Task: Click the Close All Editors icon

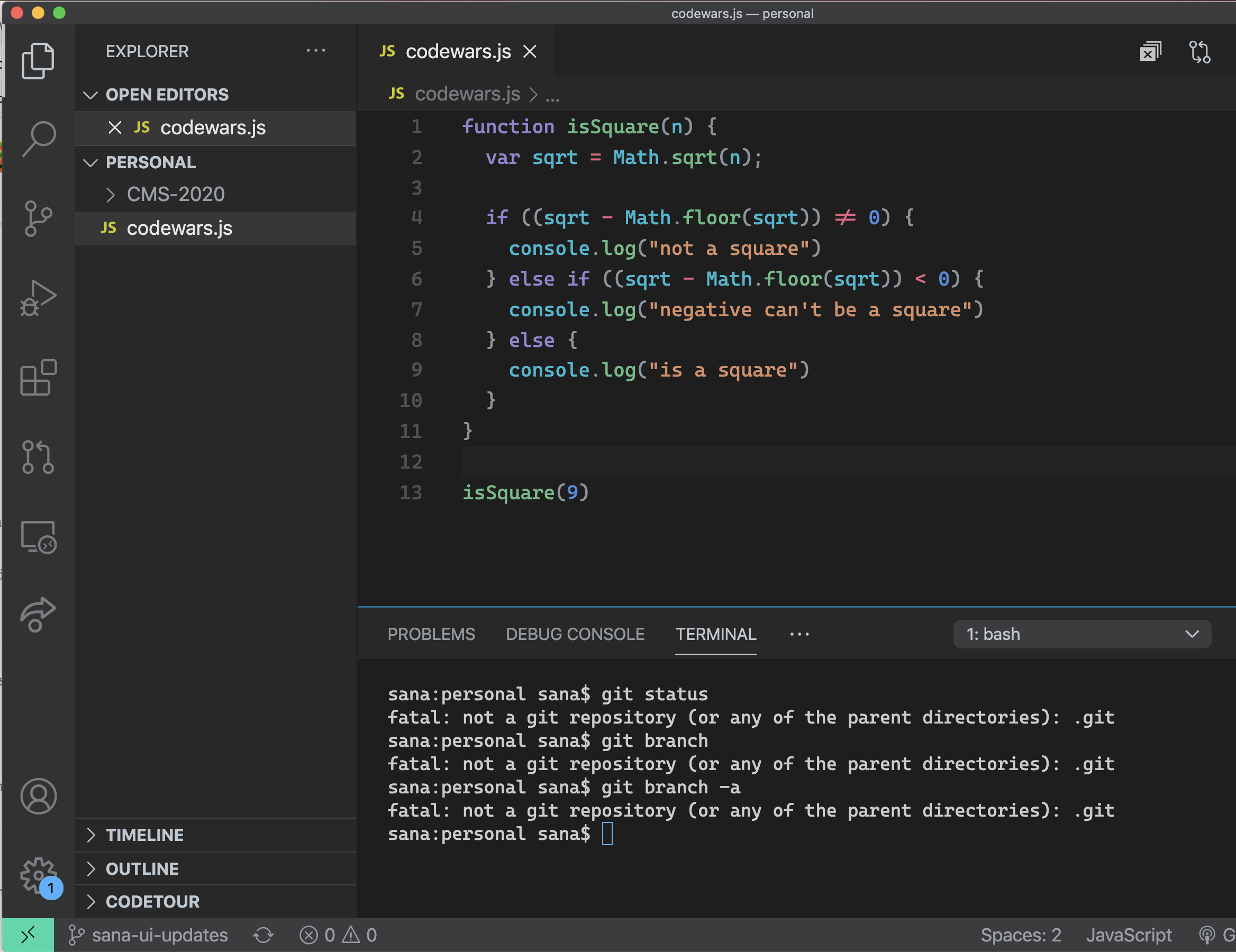Action: [x=1149, y=52]
